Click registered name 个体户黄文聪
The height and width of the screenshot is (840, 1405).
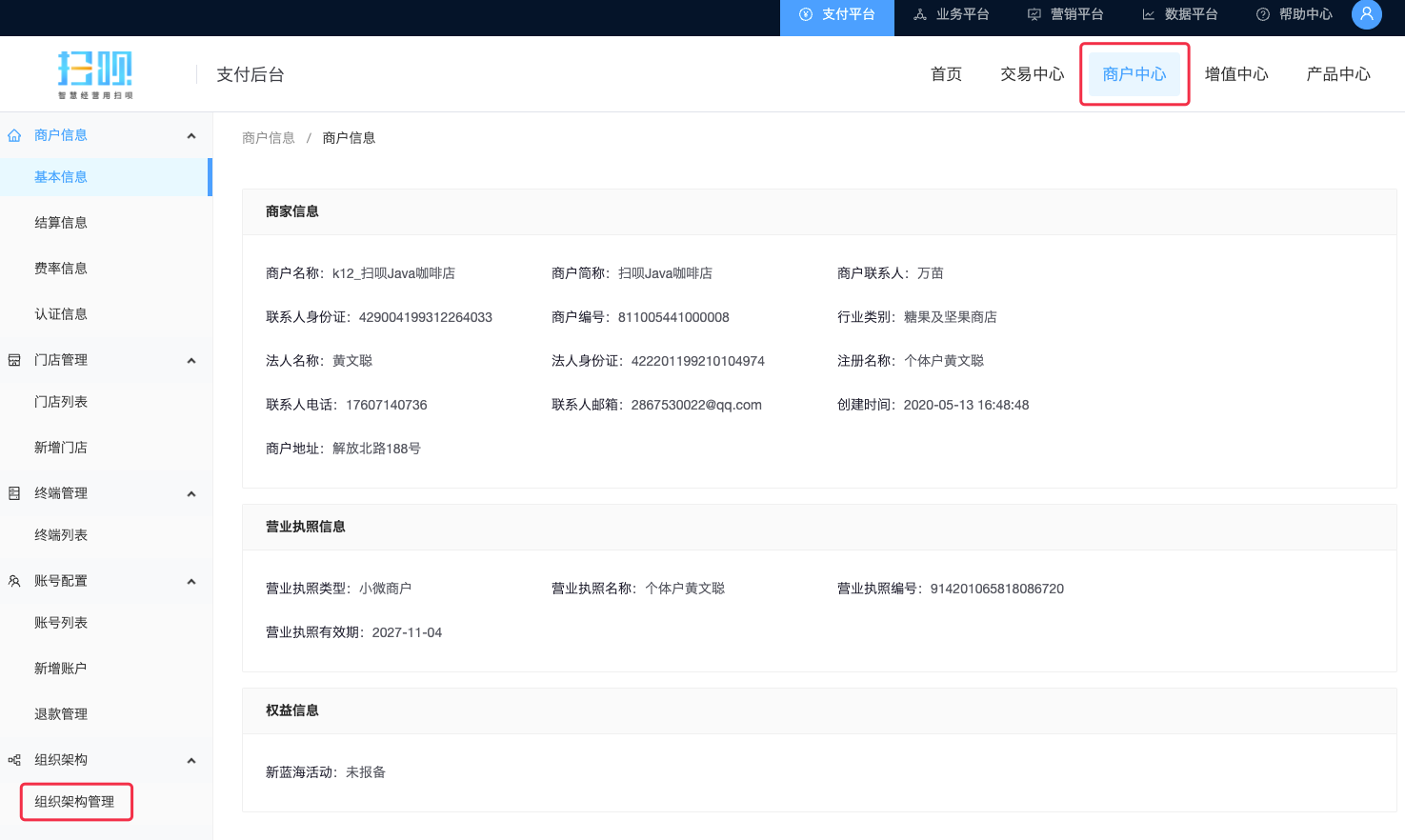pos(944,361)
